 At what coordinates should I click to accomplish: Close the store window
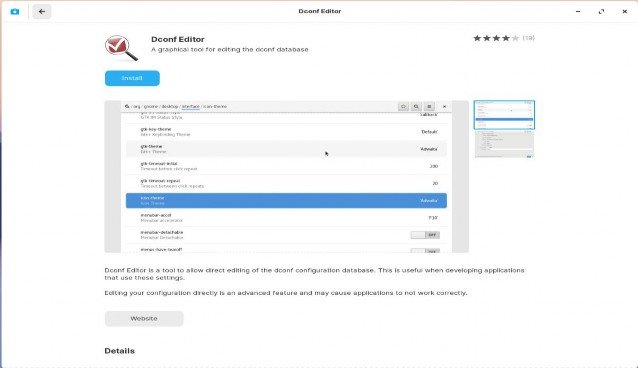[625, 11]
